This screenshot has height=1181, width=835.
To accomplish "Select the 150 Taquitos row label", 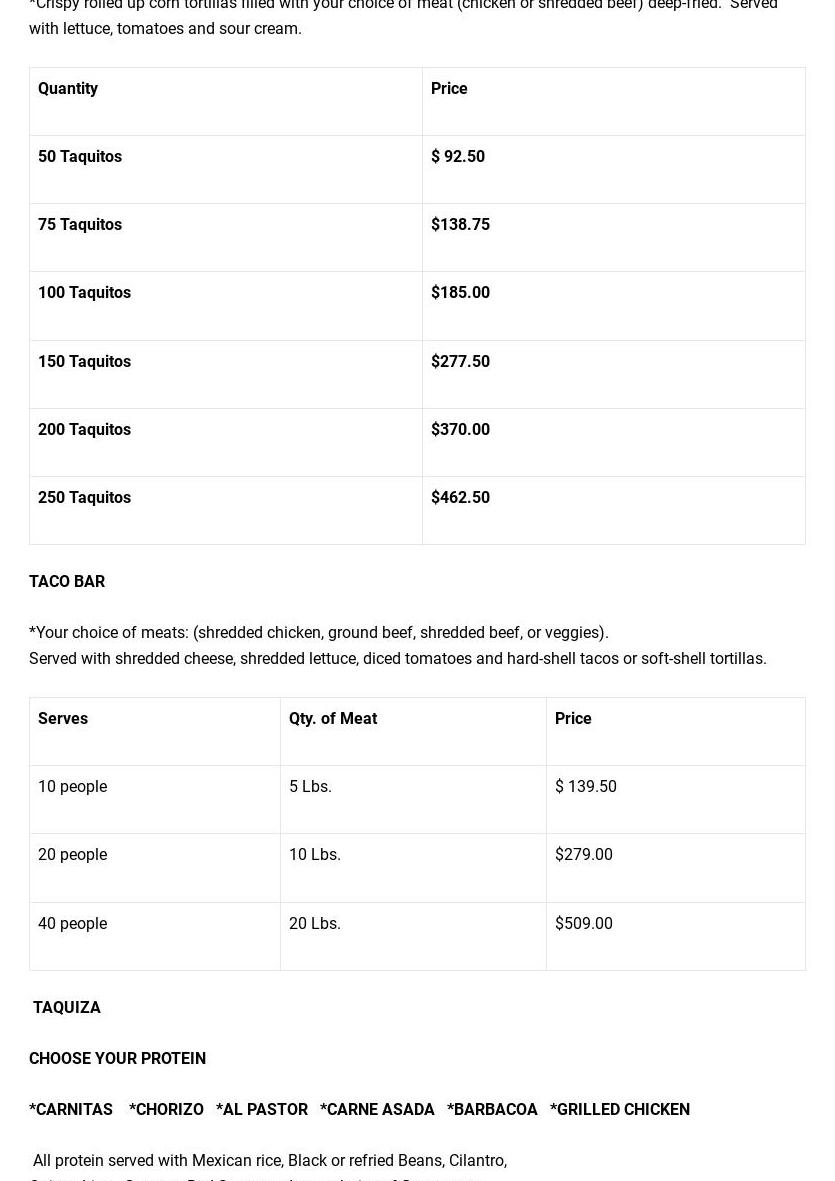I will click(84, 362).
